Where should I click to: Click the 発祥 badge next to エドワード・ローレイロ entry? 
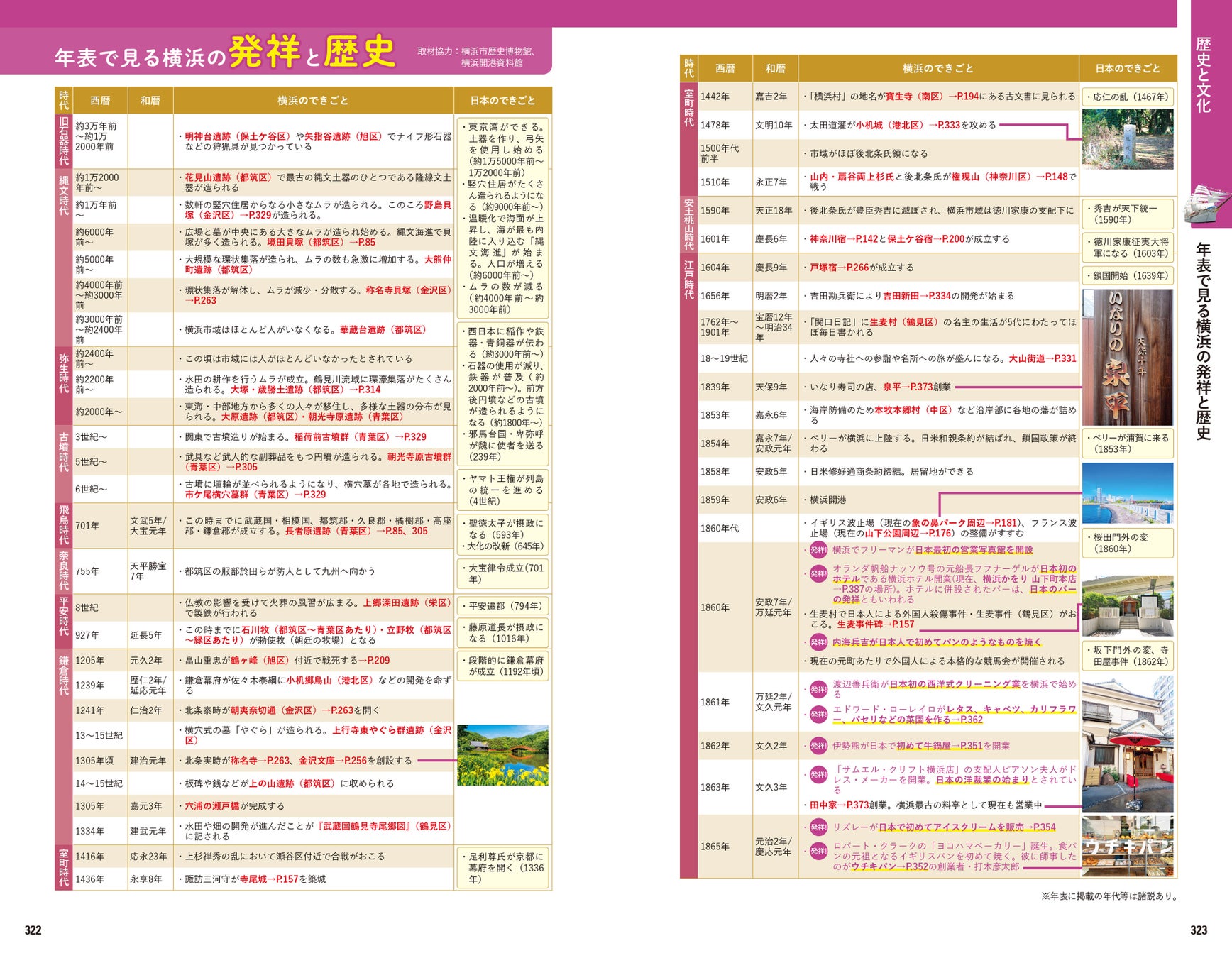[818, 714]
